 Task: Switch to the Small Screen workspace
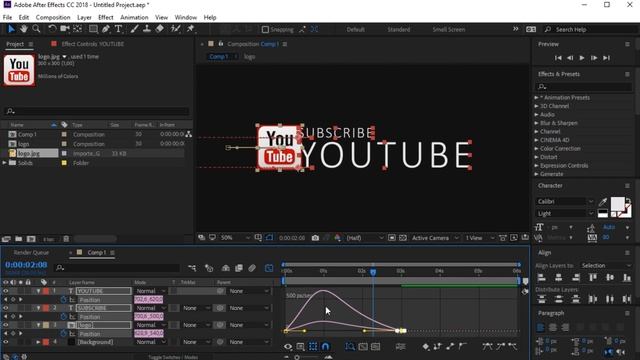pyautogui.click(x=449, y=29)
